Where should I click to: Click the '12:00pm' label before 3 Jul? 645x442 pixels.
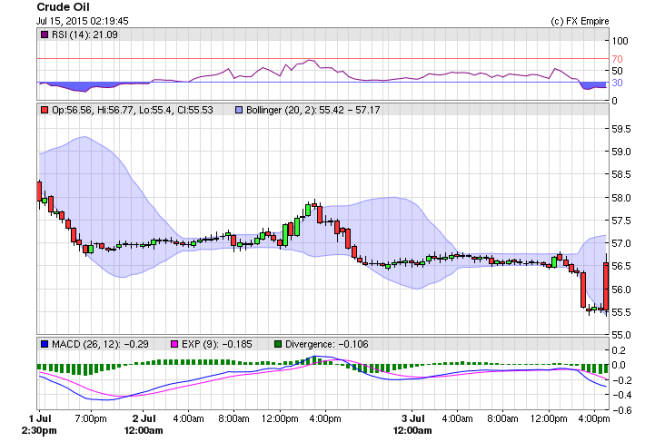(280, 419)
